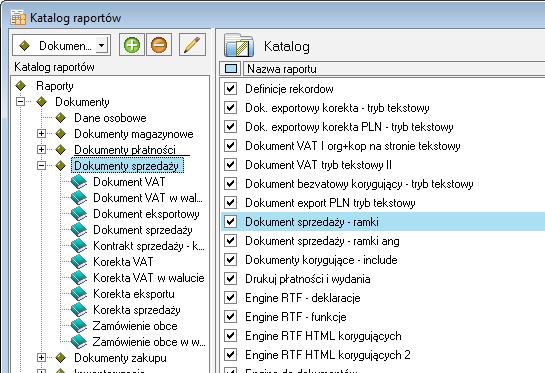Click diamond icon of Dane osobowe
The width and height of the screenshot is (545, 373).
(61, 117)
